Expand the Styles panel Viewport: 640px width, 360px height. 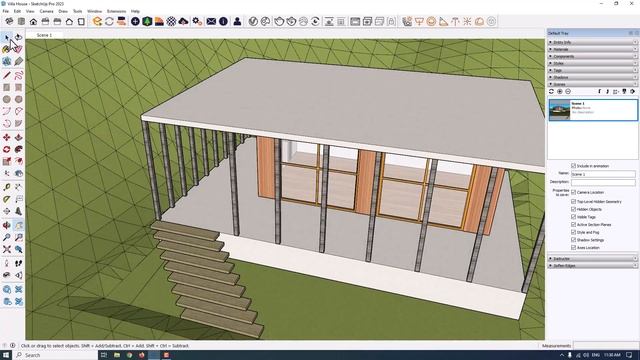tap(593, 63)
